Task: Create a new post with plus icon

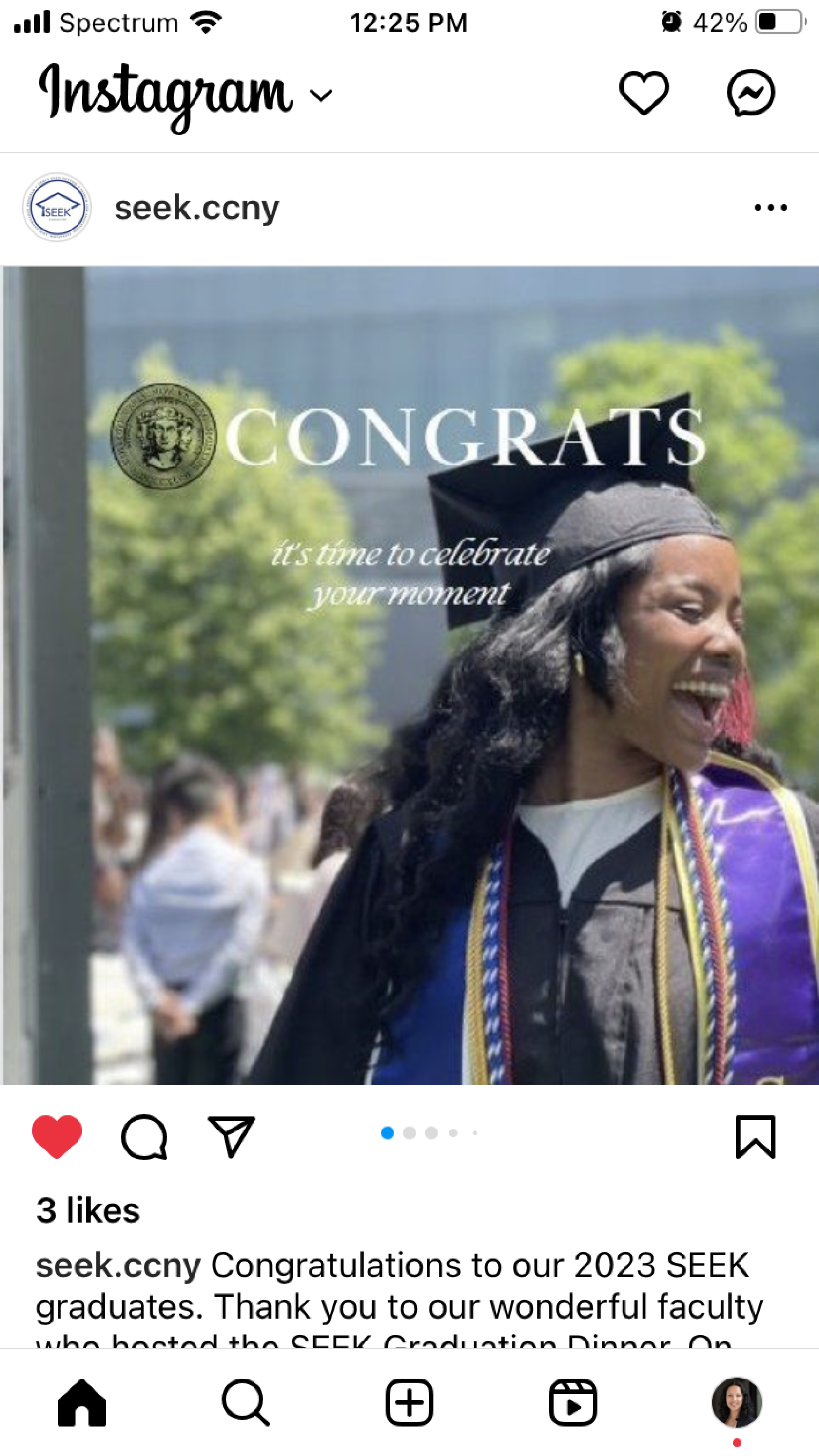Action: (409, 1403)
